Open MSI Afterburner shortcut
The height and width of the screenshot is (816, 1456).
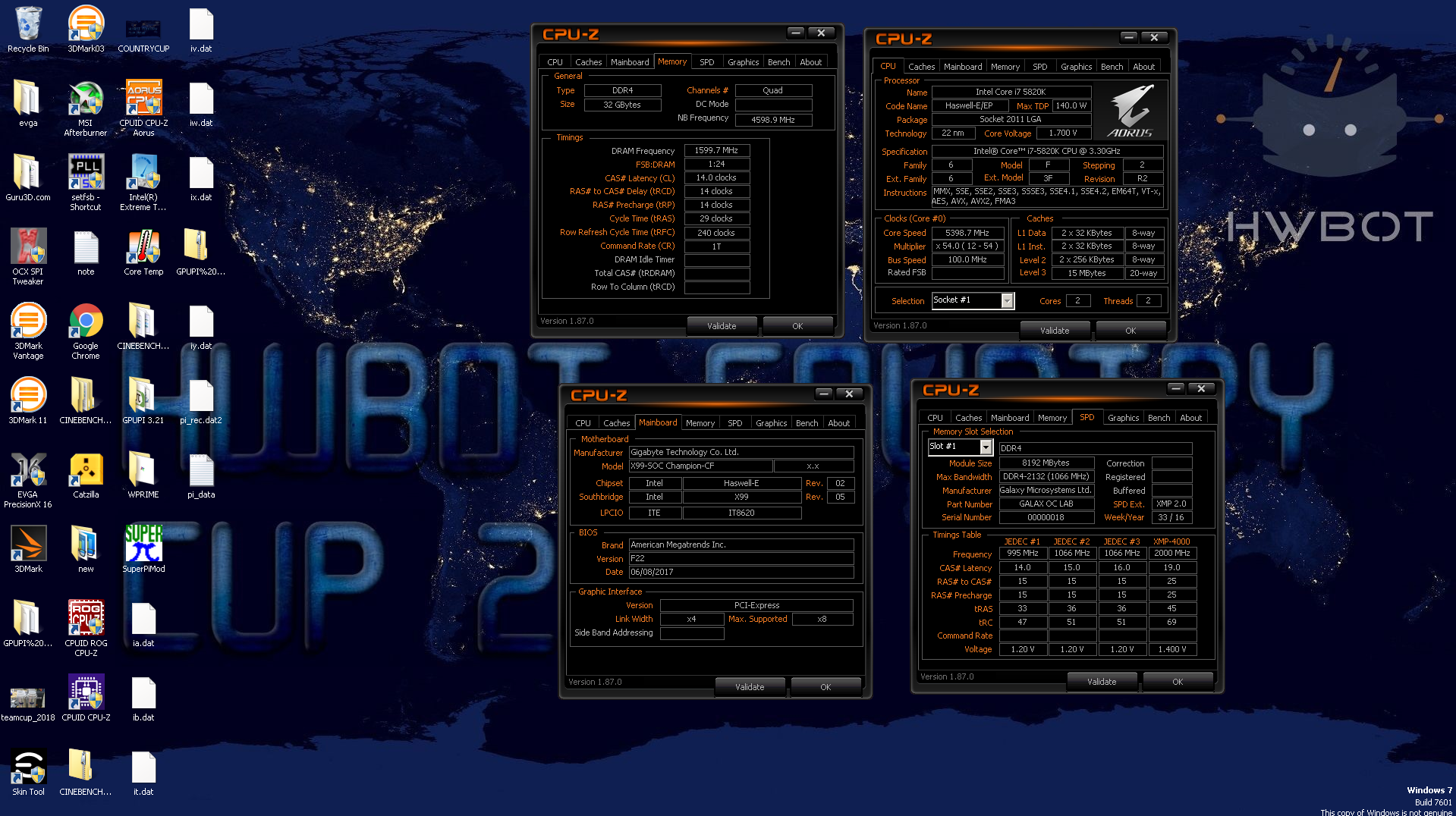pos(86,108)
